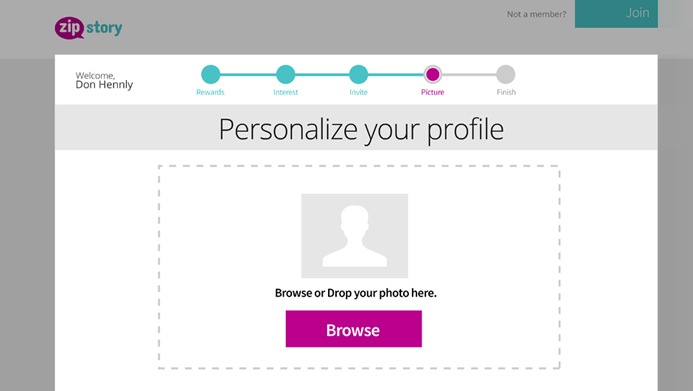
Task: Click the dashed photo drop zone area
Action: click(x=359, y=267)
